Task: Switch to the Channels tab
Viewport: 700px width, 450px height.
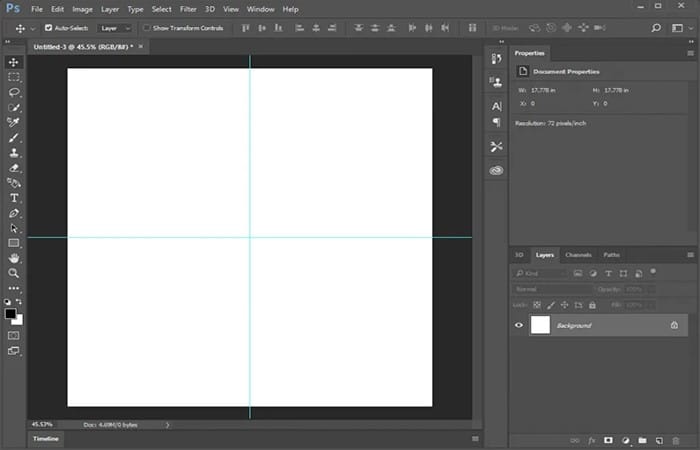Action: coord(578,255)
